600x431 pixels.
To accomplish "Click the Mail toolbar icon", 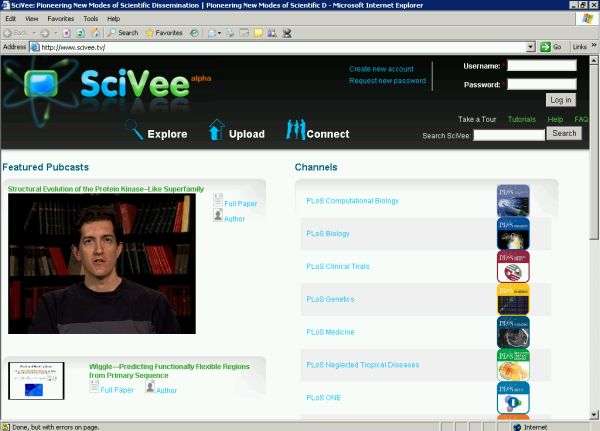I will tap(212, 33).
